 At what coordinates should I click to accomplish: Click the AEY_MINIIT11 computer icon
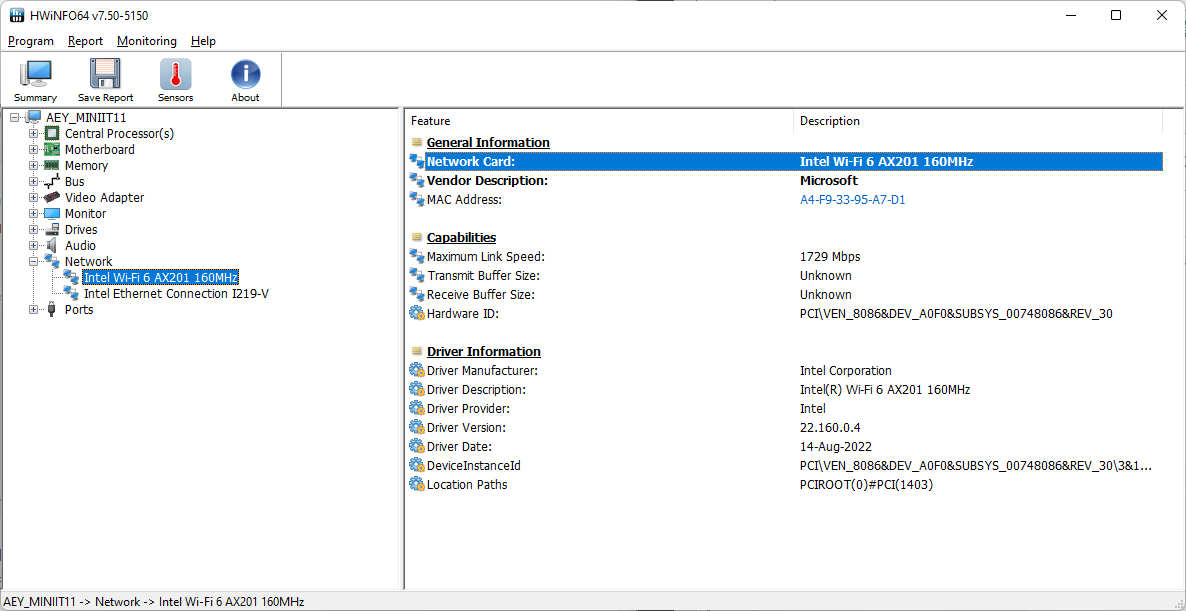33,117
